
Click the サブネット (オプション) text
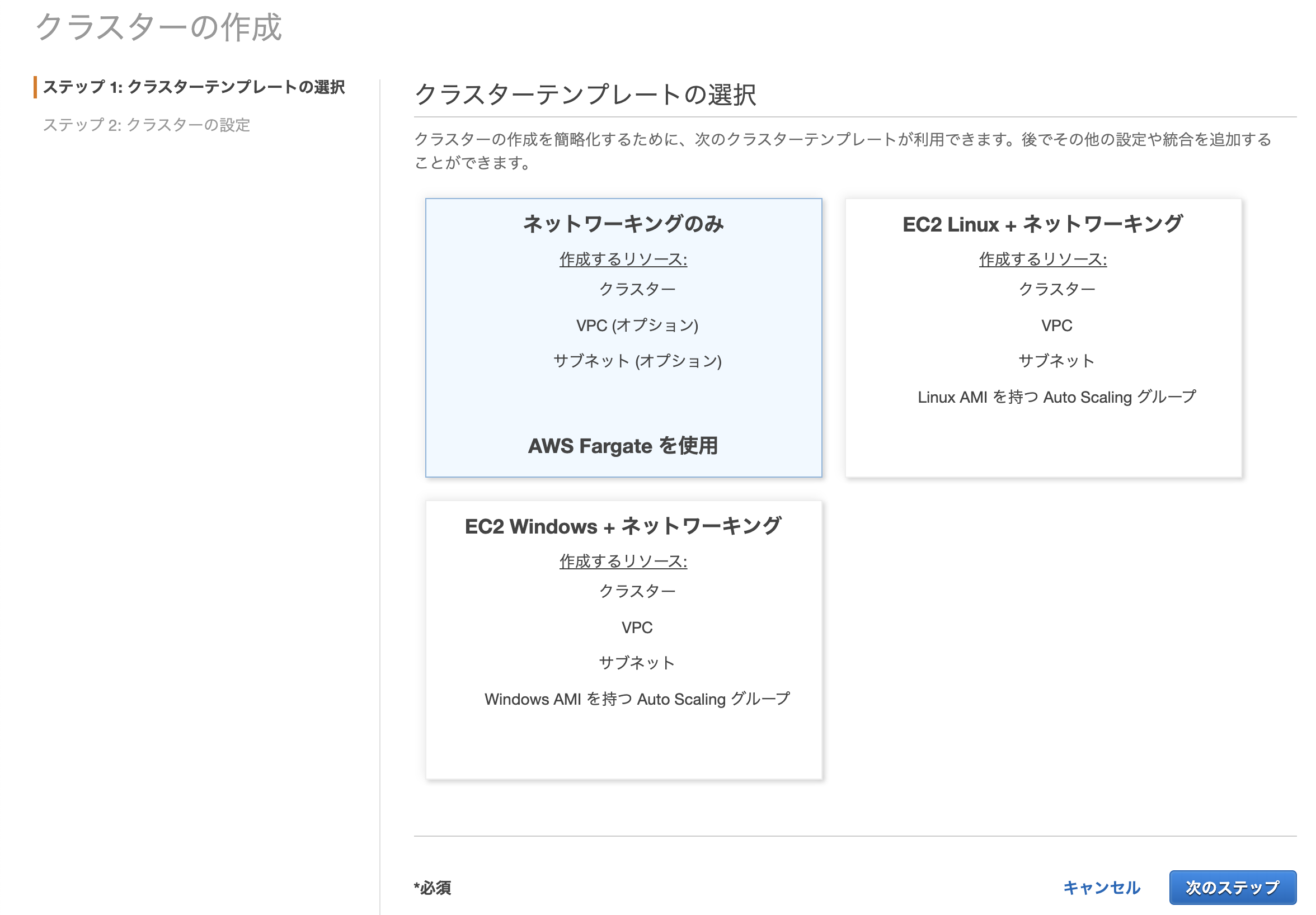[637, 361]
